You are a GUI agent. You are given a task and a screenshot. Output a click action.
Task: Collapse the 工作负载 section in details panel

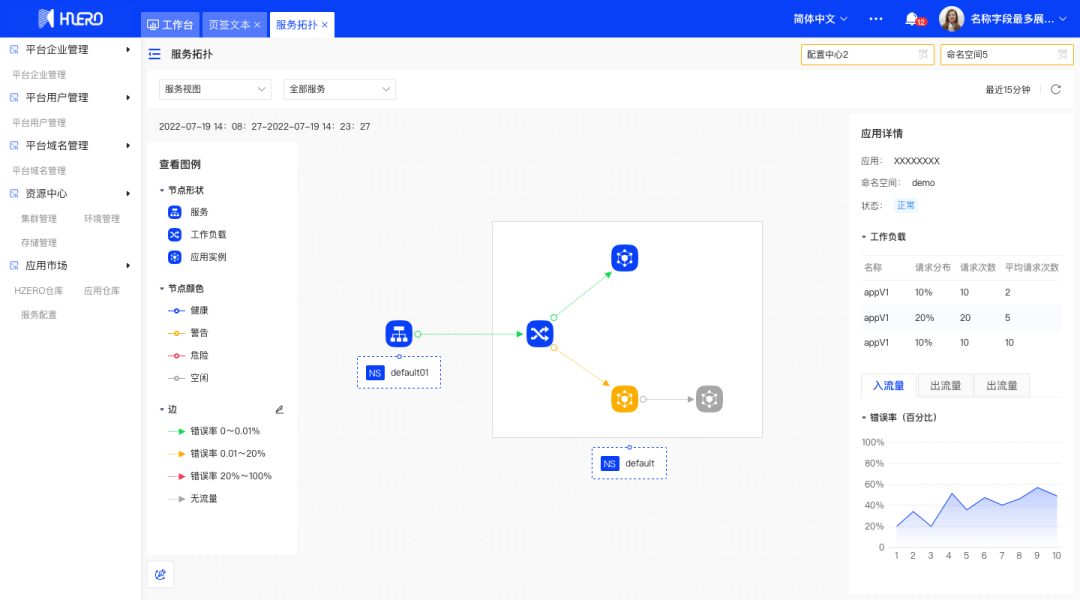click(864, 237)
